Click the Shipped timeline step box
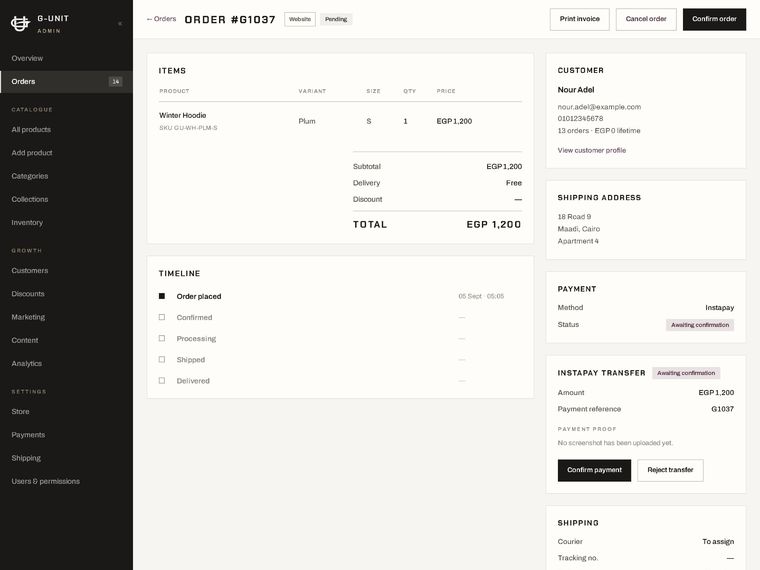This screenshot has height=570, width=760. (162, 360)
